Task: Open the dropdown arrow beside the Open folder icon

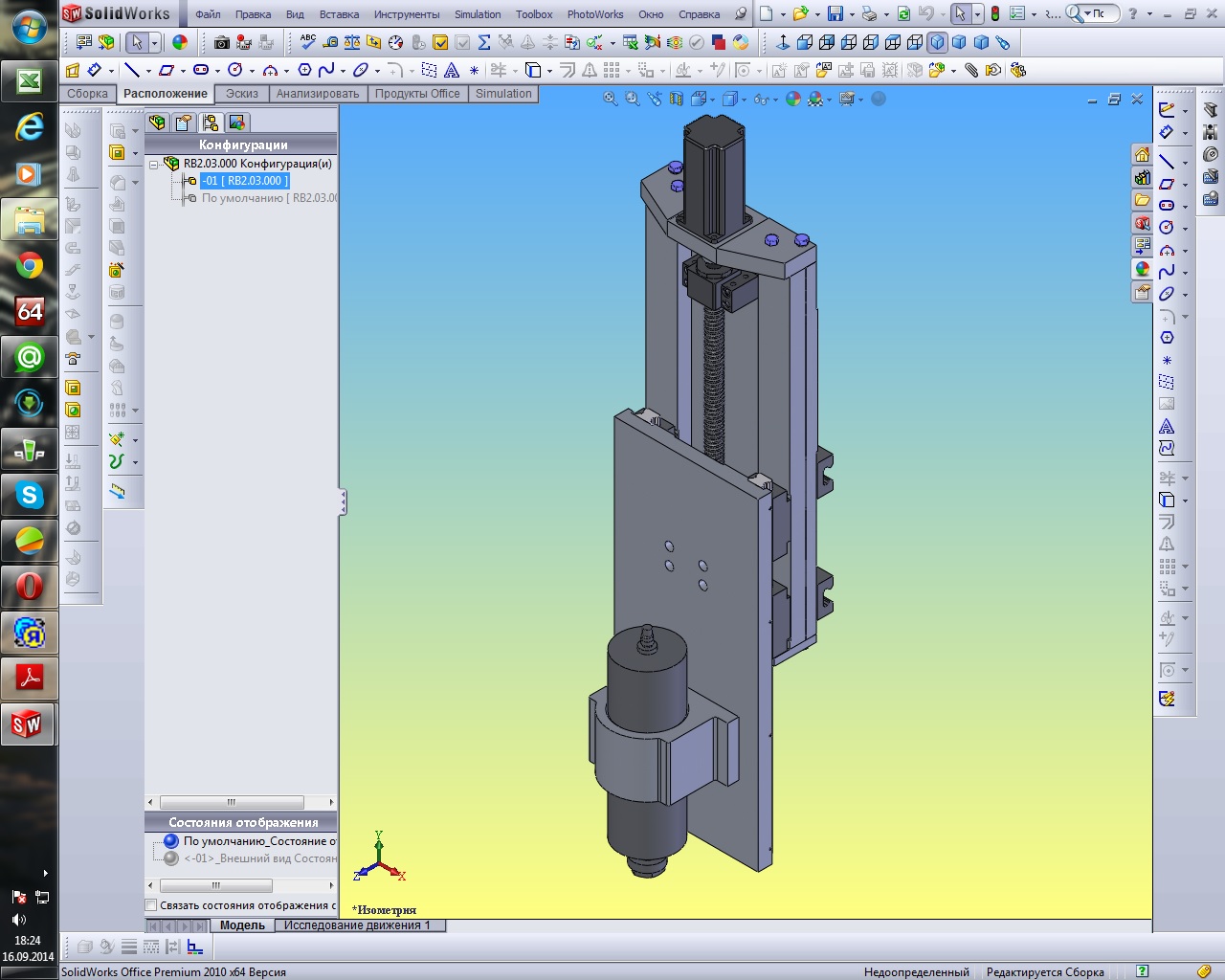Action: click(818, 14)
